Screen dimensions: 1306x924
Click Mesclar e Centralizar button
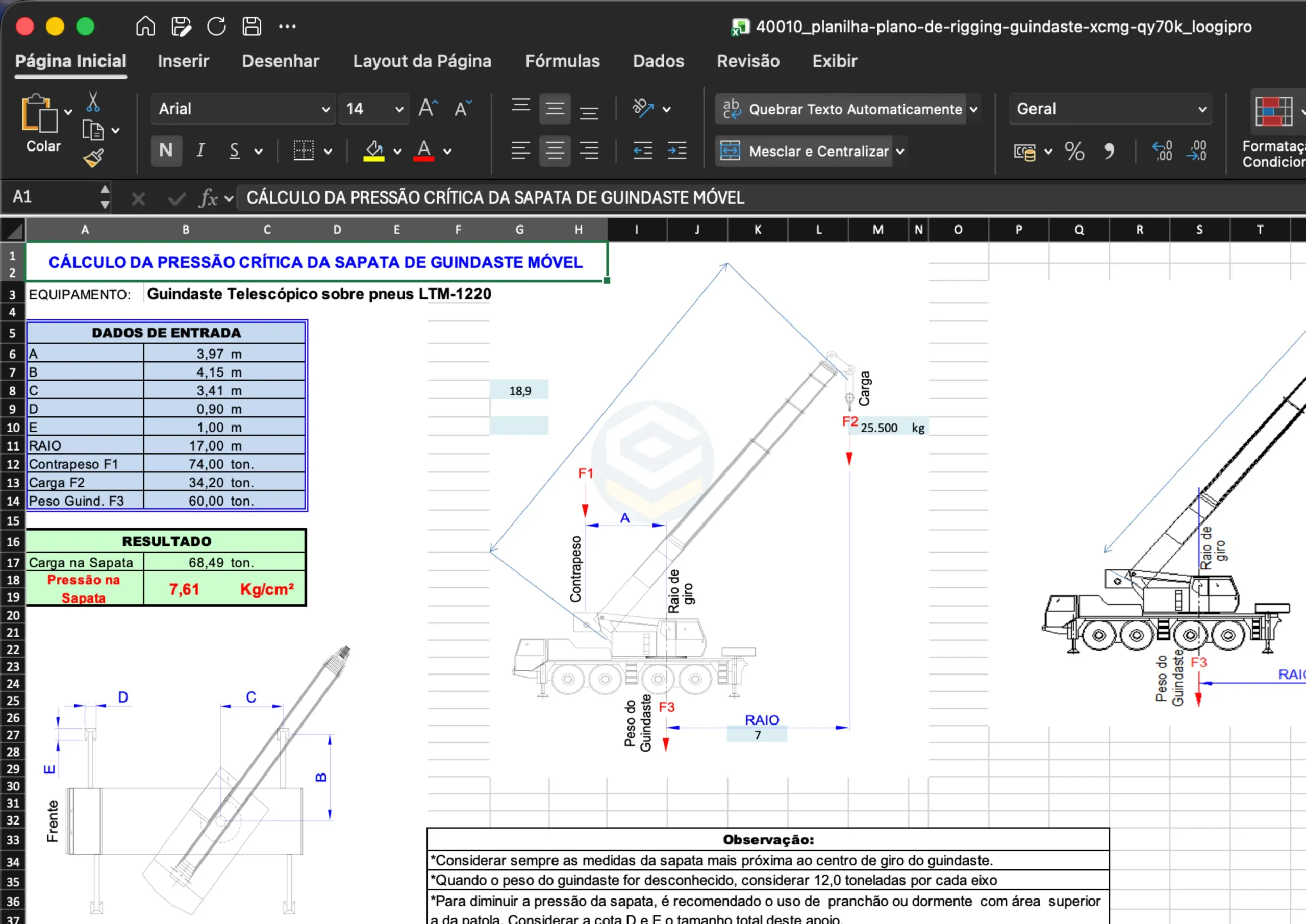click(803, 151)
